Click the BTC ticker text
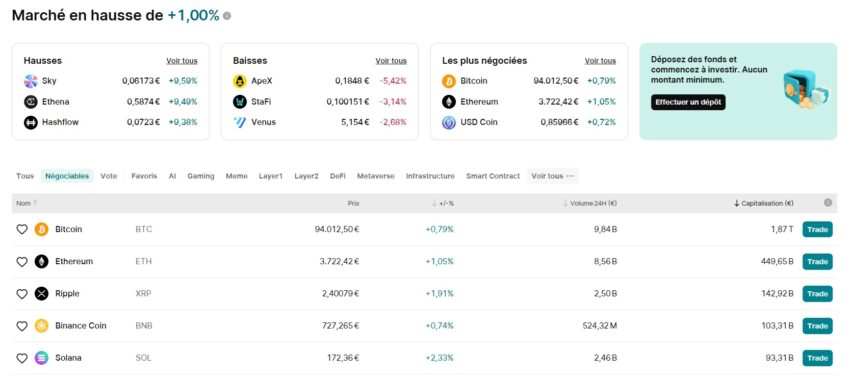 coord(144,229)
